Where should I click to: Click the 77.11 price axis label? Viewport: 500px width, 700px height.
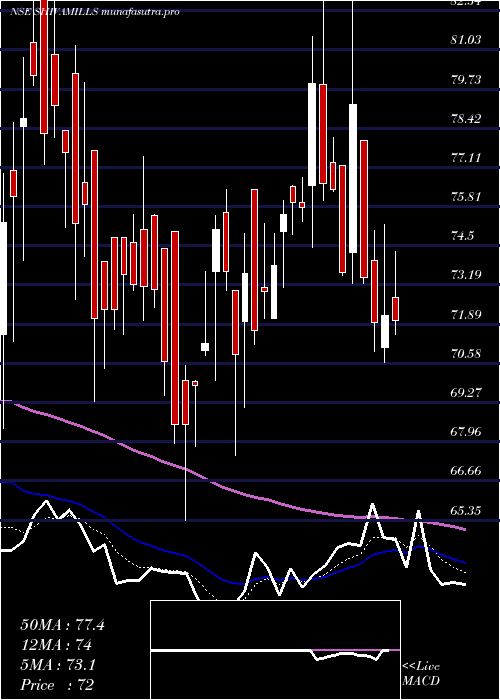[x=466, y=158]
